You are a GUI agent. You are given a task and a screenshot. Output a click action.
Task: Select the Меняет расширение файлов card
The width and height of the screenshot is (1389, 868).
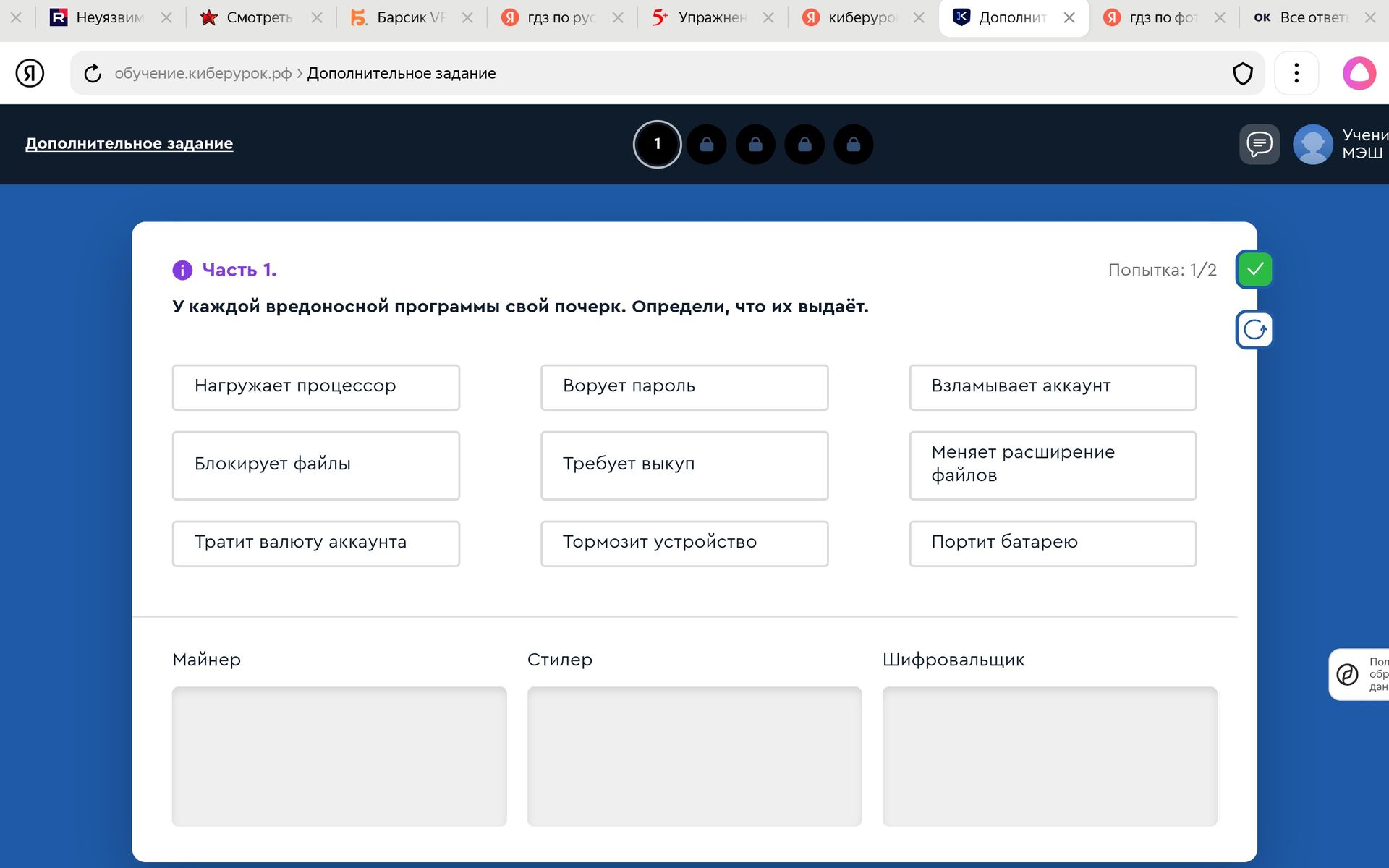click(x=1053, y=465)
